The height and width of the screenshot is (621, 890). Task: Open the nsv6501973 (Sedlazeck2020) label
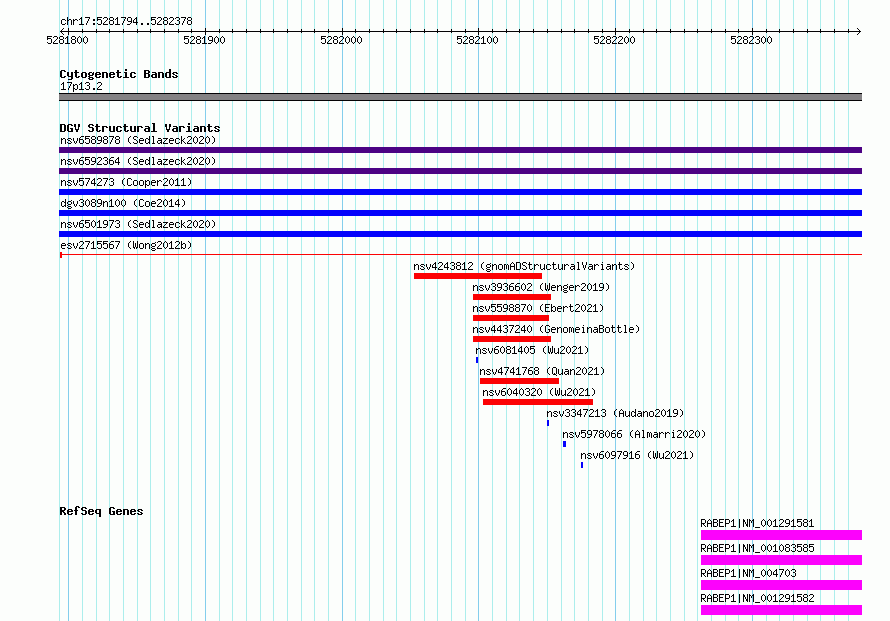[137, 224]
